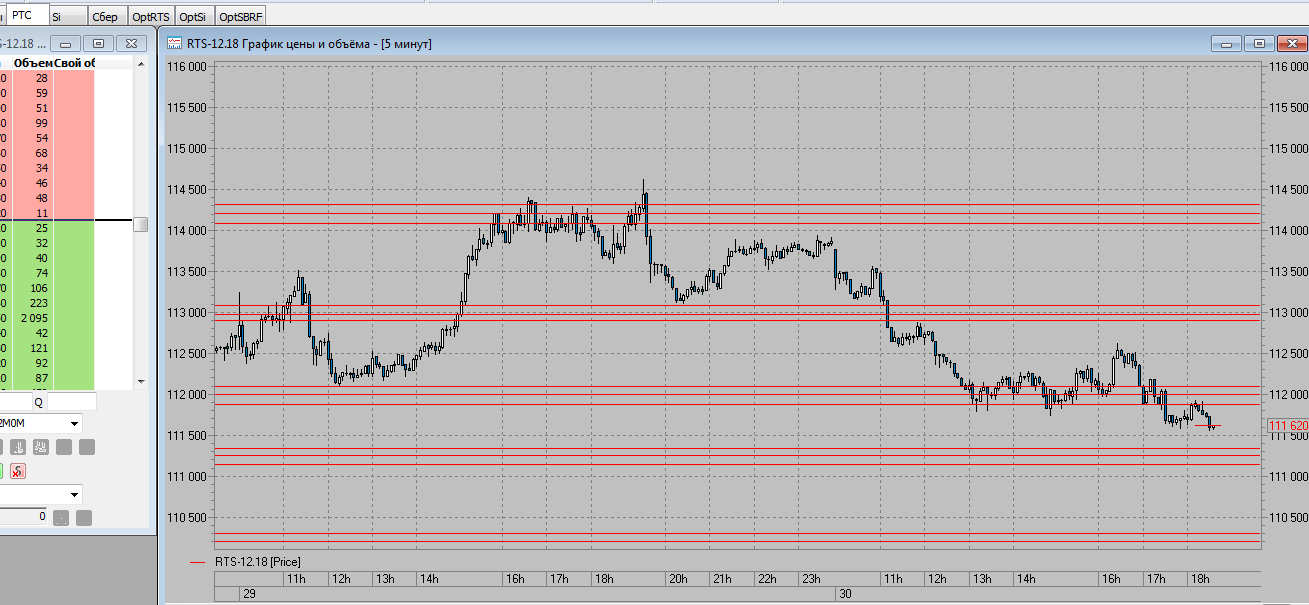Click the Свой об column header

[75, 63]
